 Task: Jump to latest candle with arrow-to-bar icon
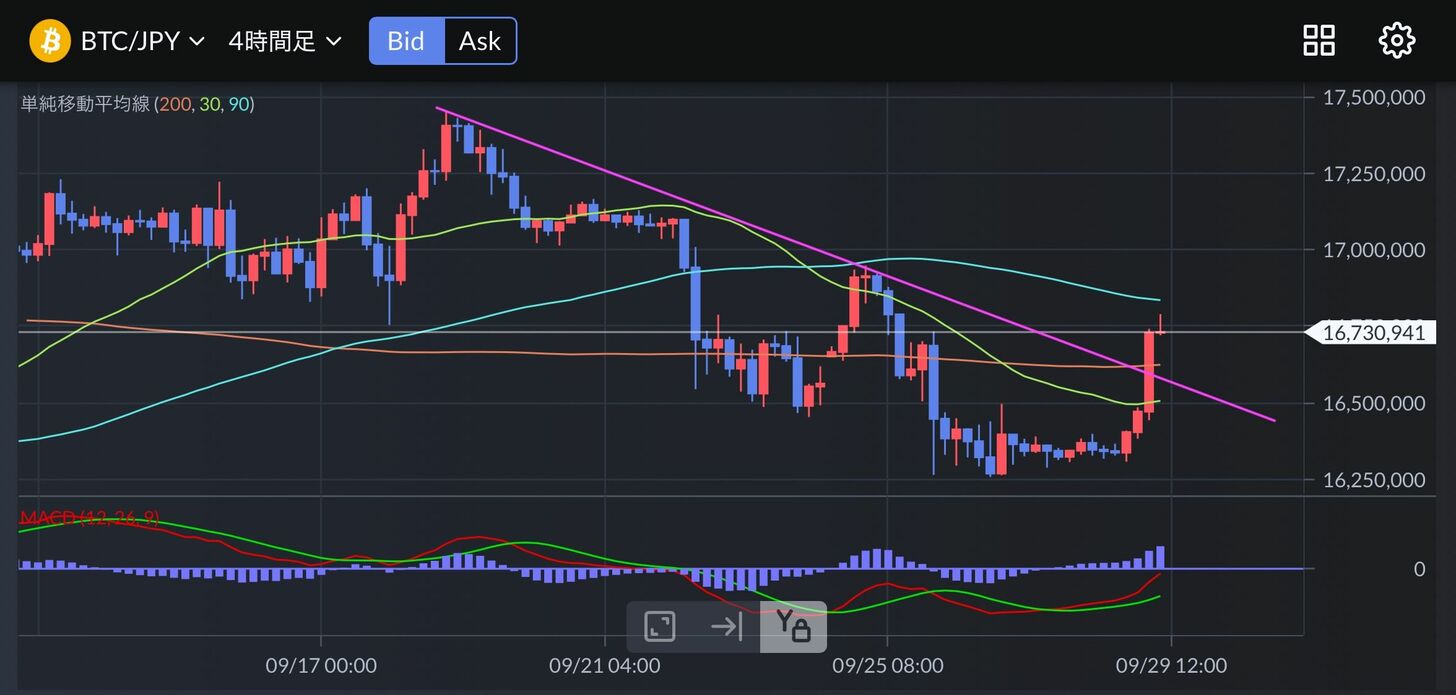(x=726, y=627)
